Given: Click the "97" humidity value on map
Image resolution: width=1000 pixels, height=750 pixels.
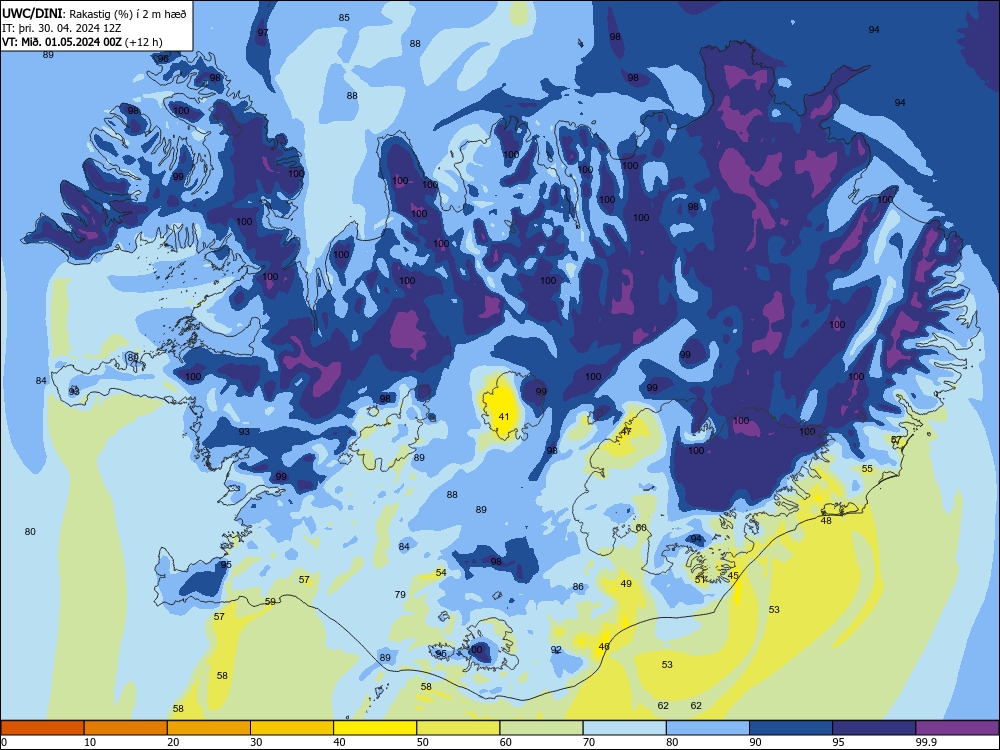Looking at the screenshot, I should pyautogui.click(x=263, y=33).
